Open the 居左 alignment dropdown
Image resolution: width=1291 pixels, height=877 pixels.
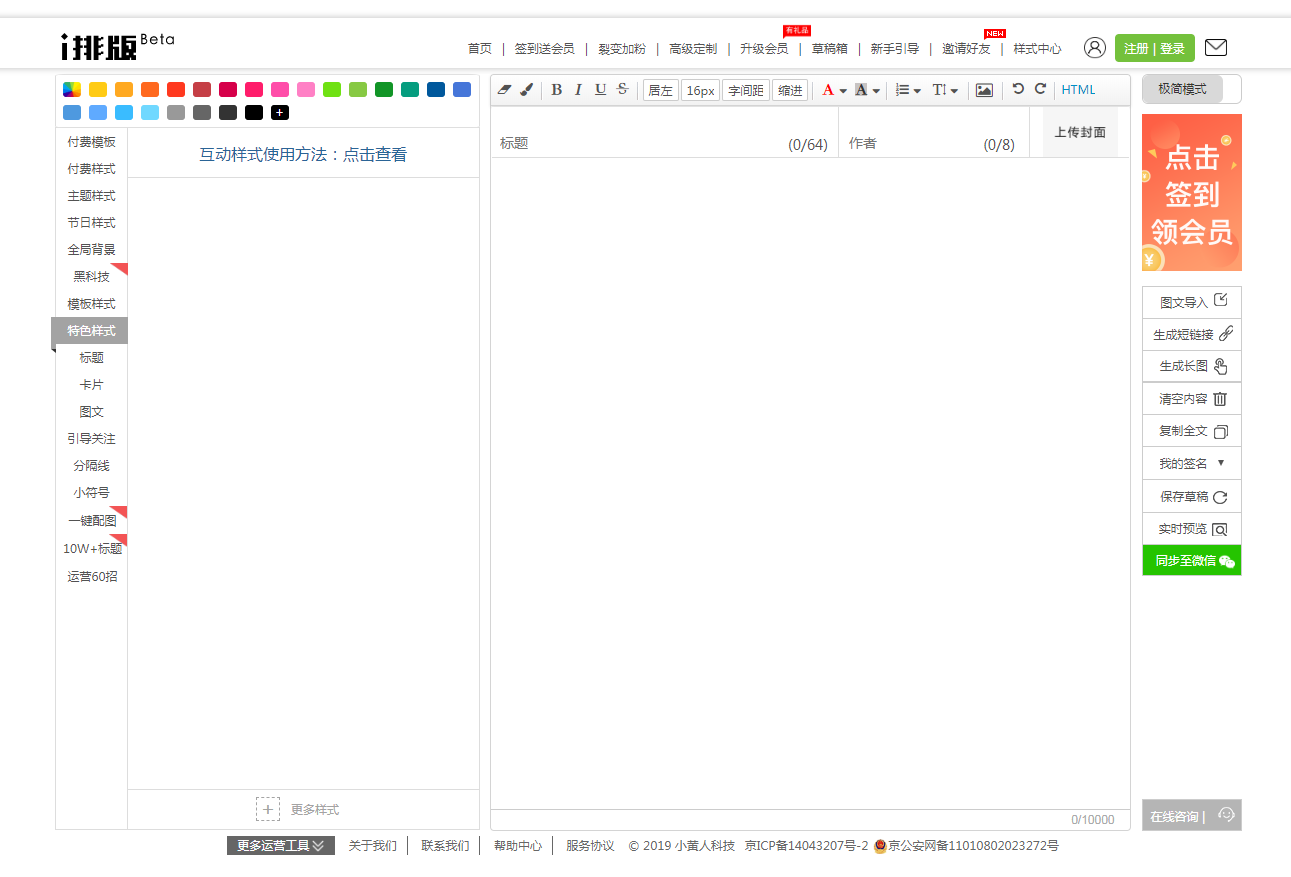pyautogui.click(x=660, y=90)
